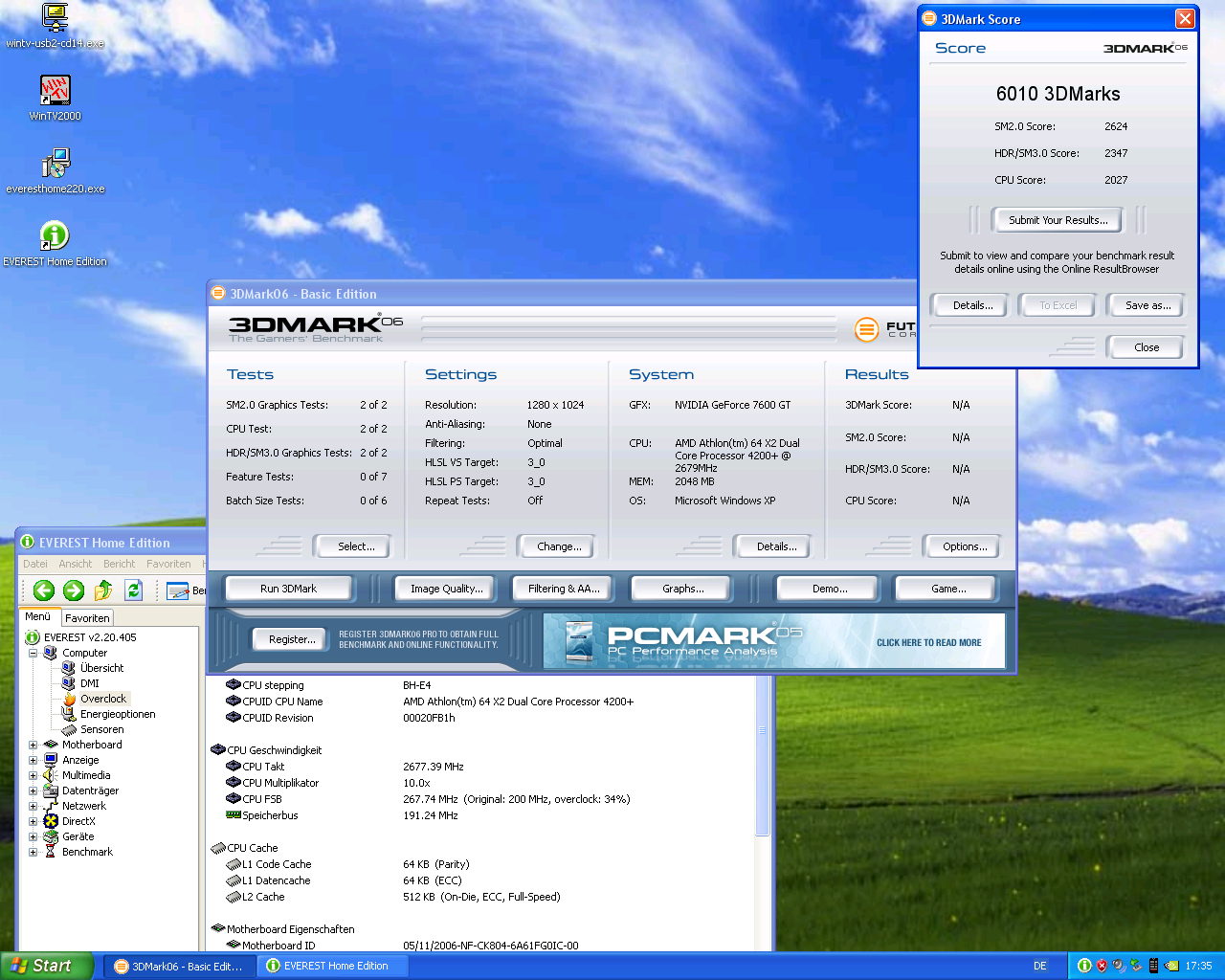This screenshot has width=1225, height=980.
Task: Expand the DirectX tree node
Action: 33,821
